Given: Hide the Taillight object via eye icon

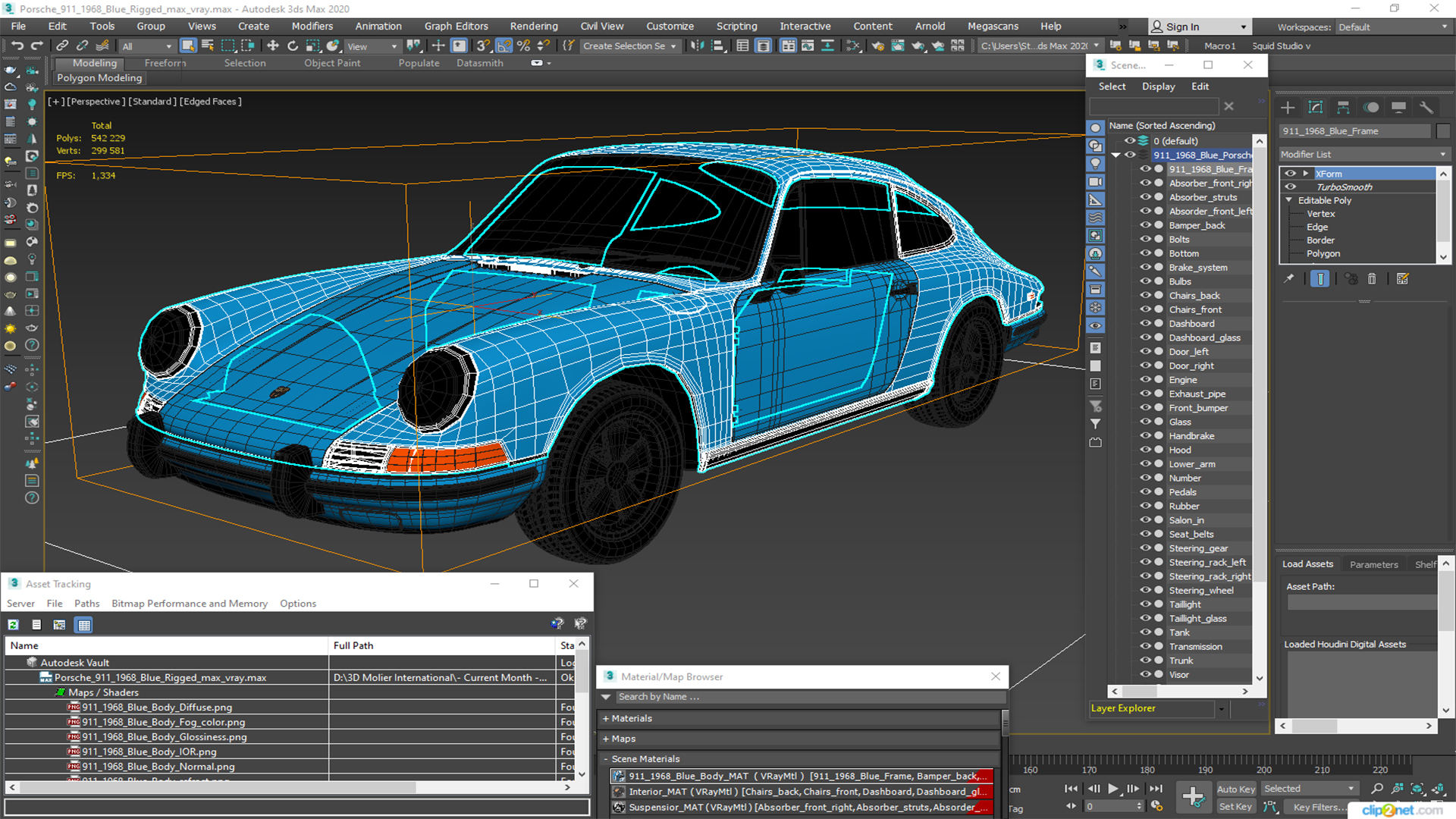Looking at the screenshot, I should click(1145, 604).
